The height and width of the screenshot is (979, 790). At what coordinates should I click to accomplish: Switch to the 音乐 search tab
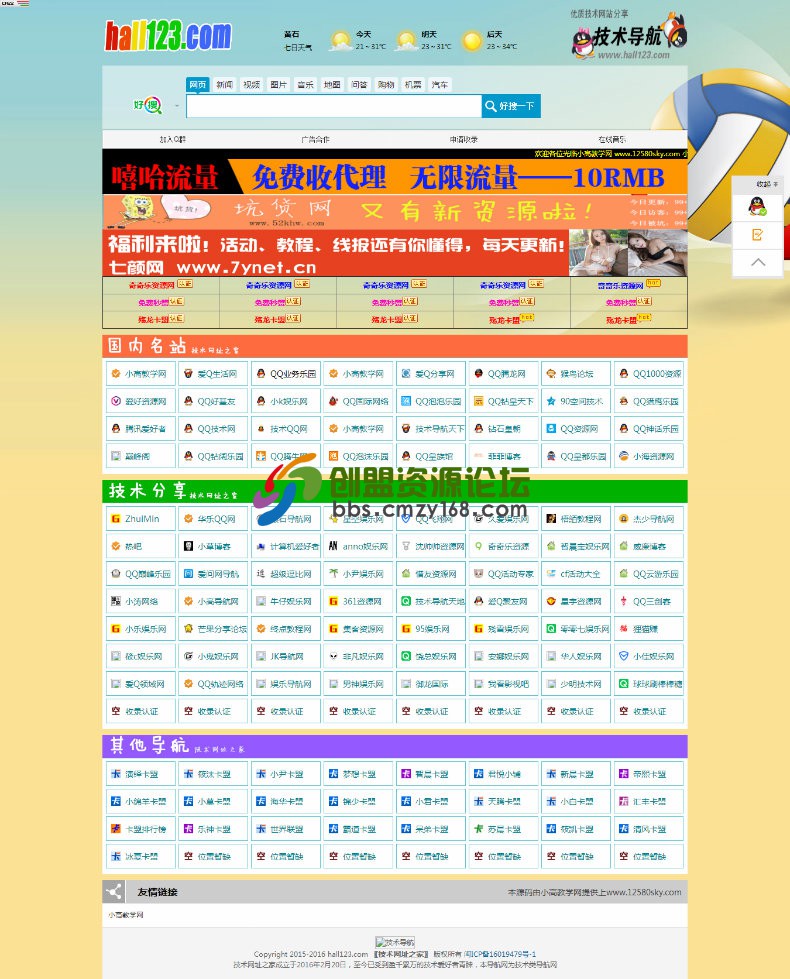pyautogui.click(x=305, y=84)
